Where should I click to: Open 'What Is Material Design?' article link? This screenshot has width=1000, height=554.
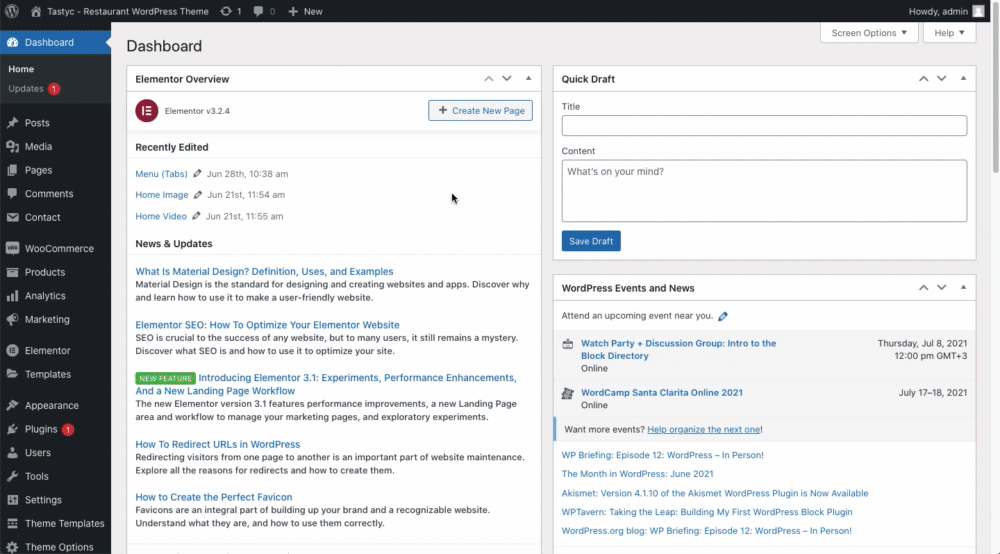[x=264, y=271]
